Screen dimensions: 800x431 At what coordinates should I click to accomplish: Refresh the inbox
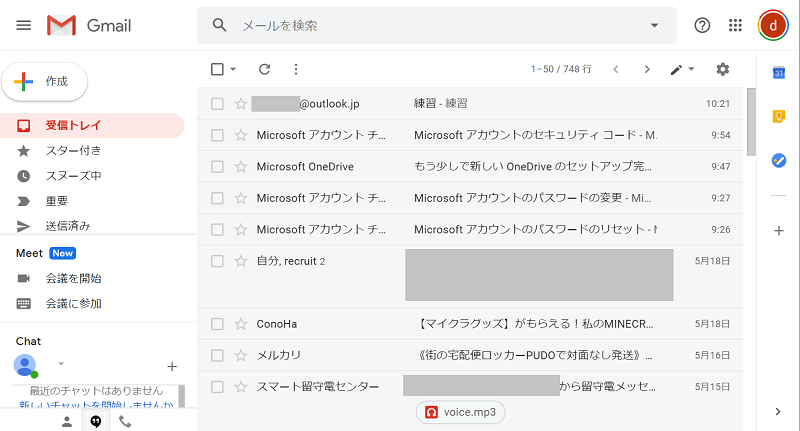pos(264,69)
